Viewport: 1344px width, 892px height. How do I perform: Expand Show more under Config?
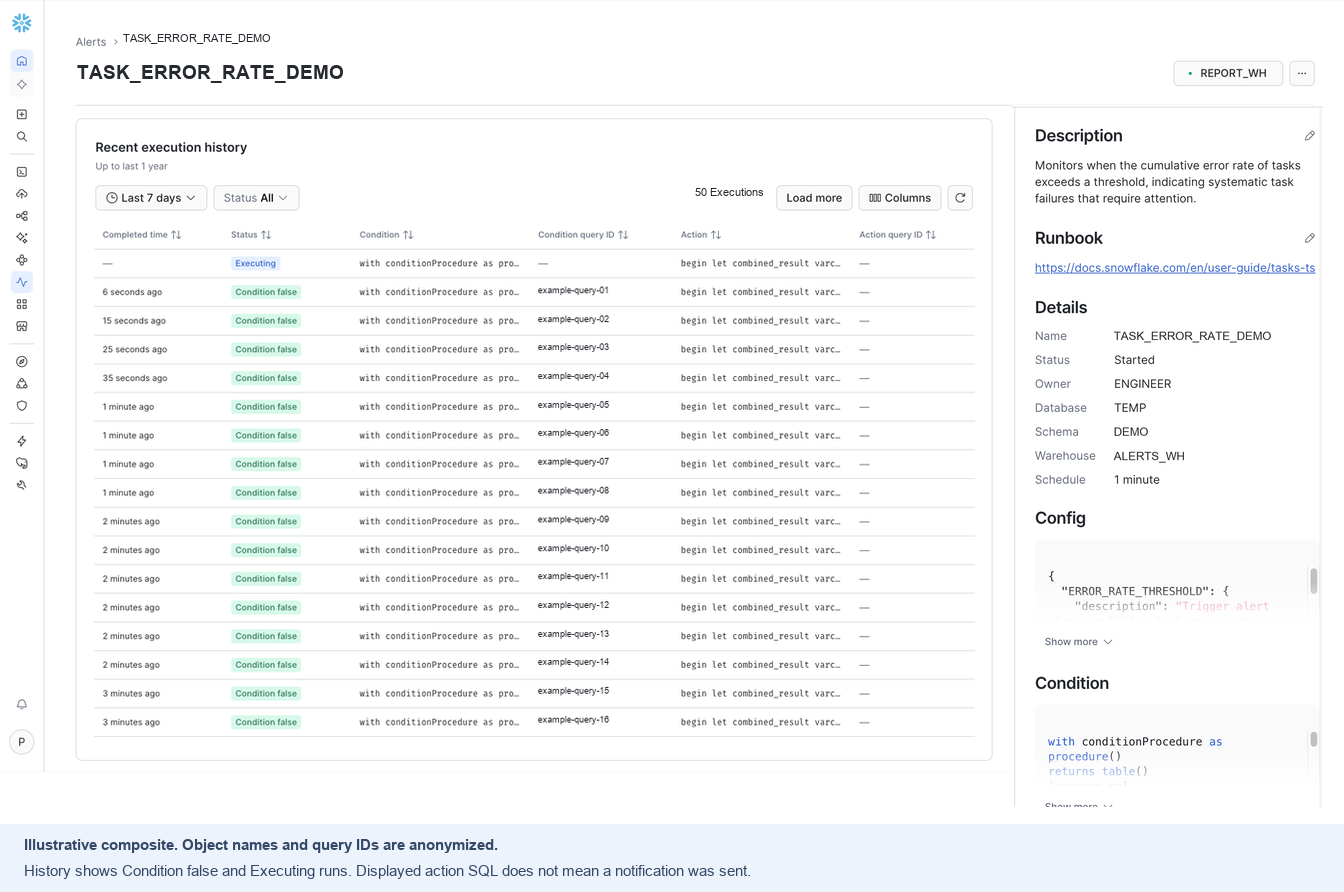(1079, 642)
